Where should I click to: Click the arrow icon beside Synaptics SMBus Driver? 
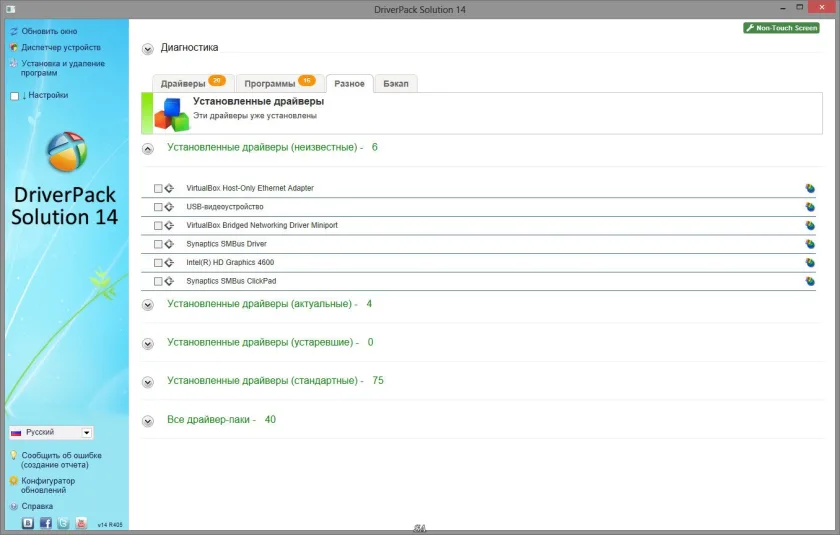coord(169,244)
